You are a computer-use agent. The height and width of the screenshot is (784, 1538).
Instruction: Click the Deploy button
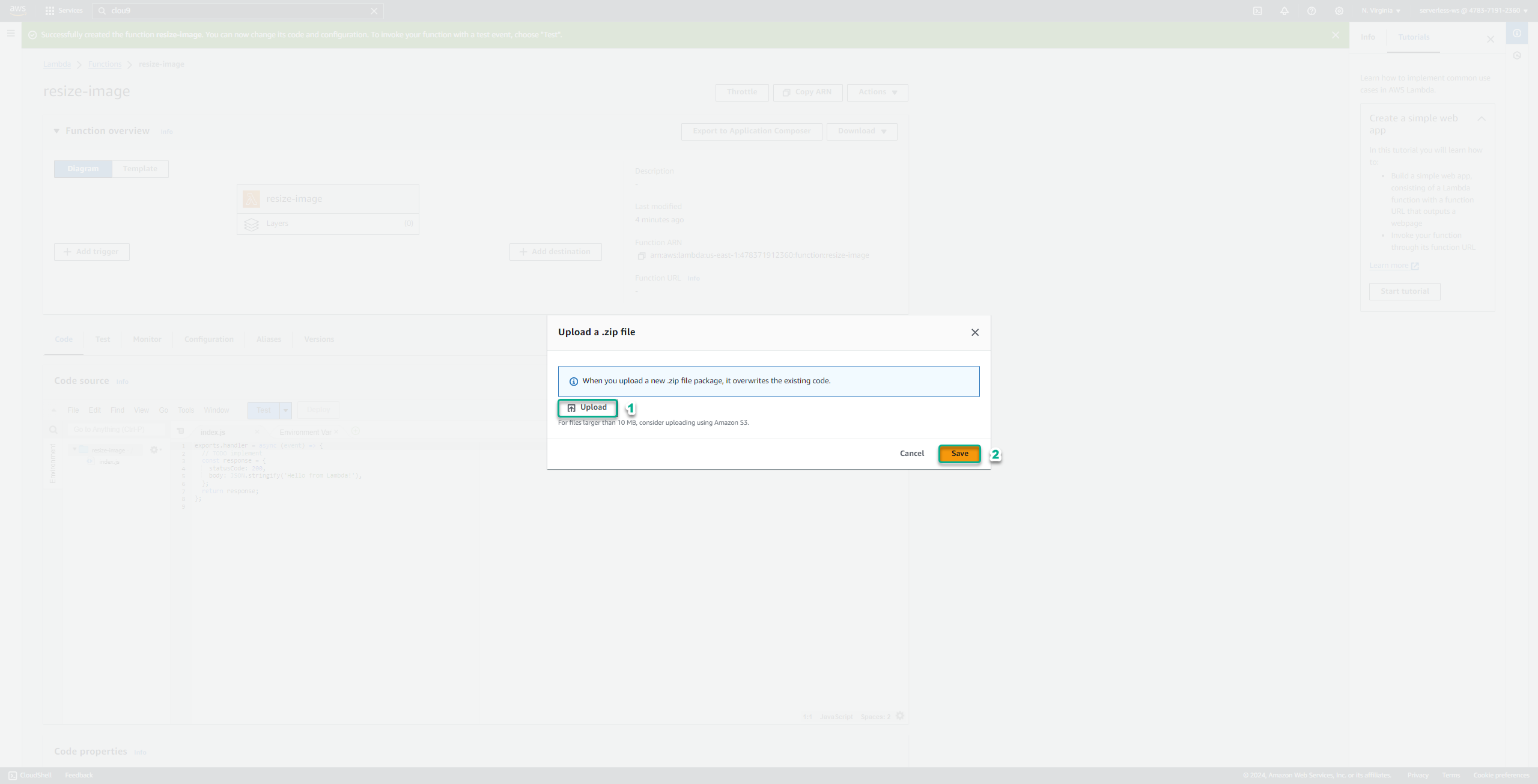pos(318,410)
